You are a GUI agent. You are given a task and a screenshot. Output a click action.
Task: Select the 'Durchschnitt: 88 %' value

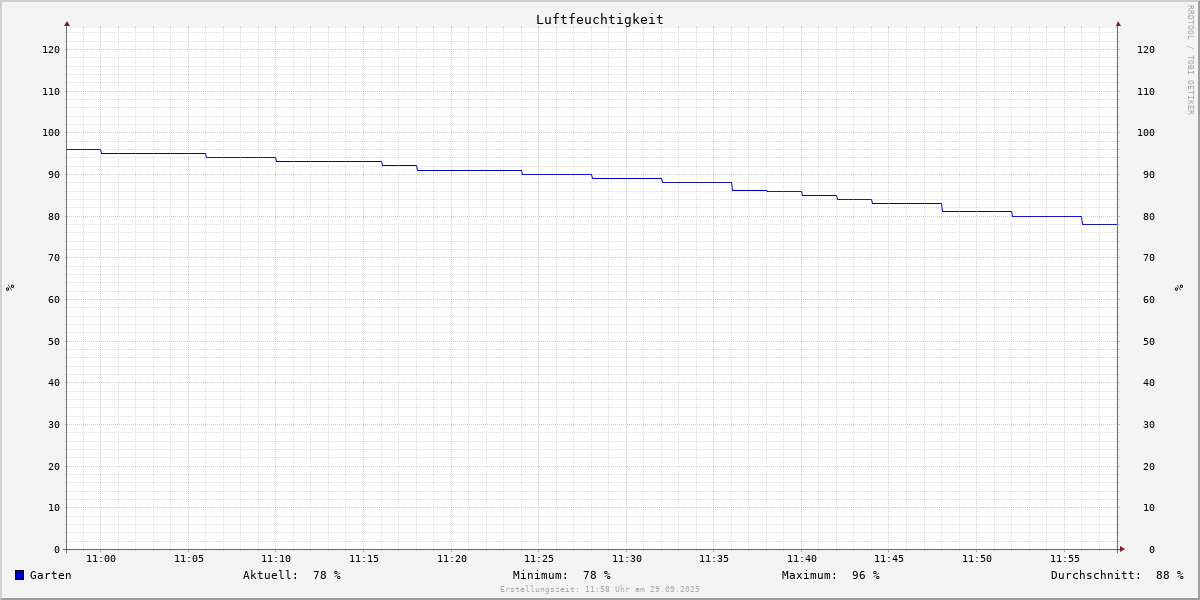(x=1117, y=575)
